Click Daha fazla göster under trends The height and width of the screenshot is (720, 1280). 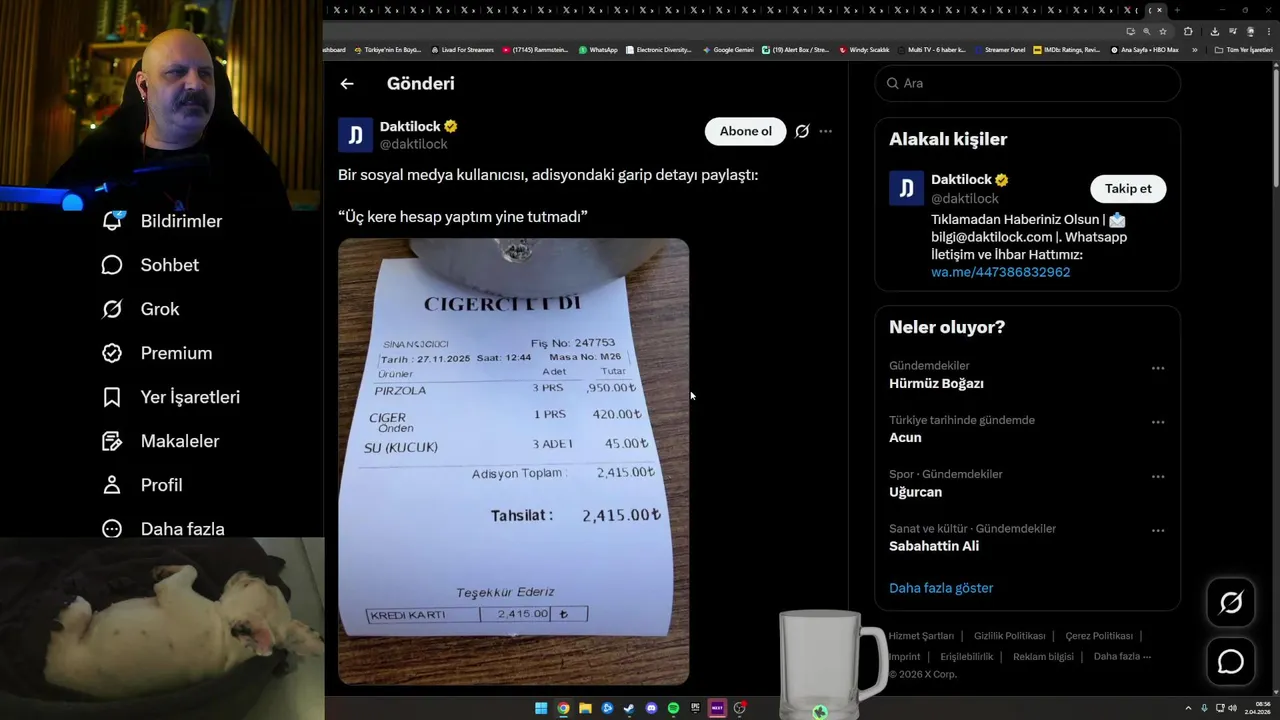click(x=941, y=588)
